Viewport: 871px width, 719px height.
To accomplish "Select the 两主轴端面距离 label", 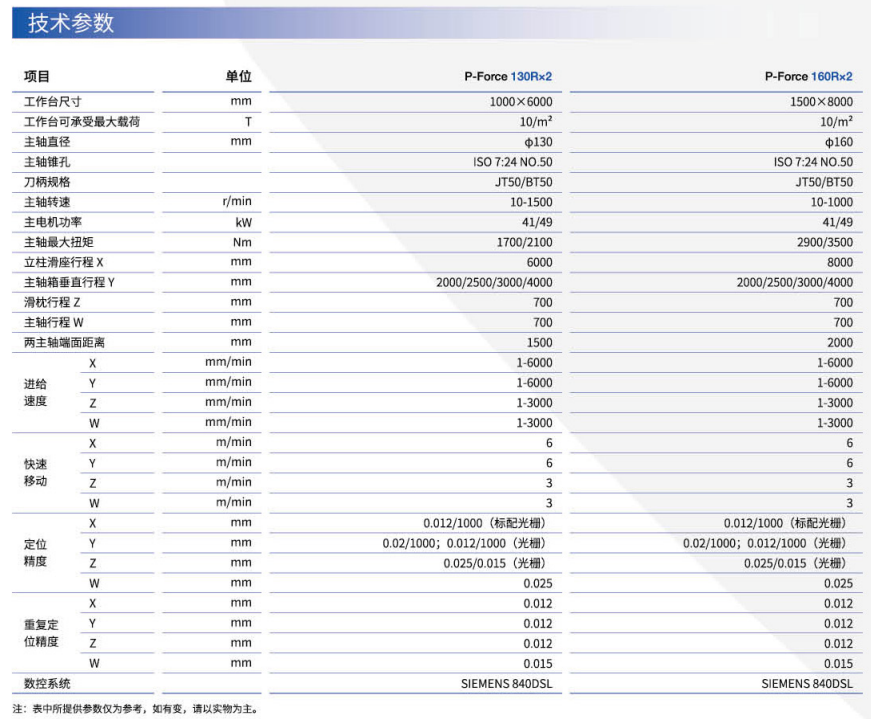I will pos(64,342).
